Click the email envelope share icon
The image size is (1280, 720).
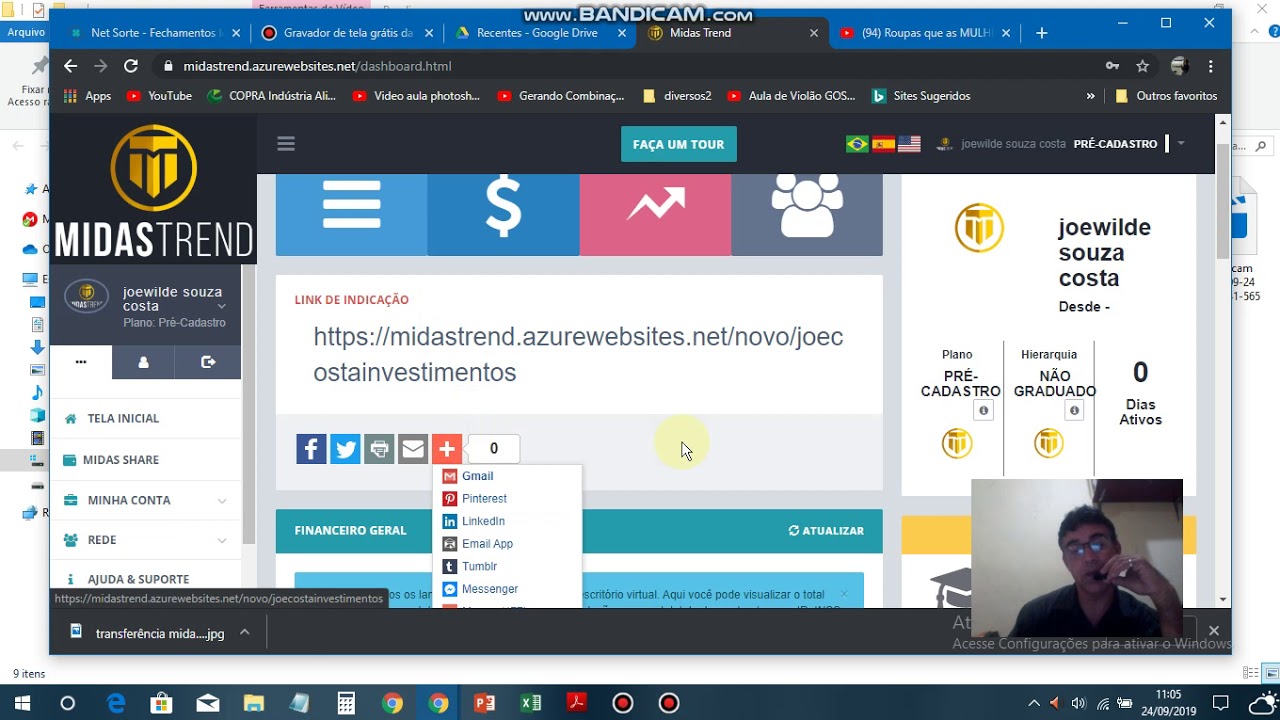pos(413,449)
